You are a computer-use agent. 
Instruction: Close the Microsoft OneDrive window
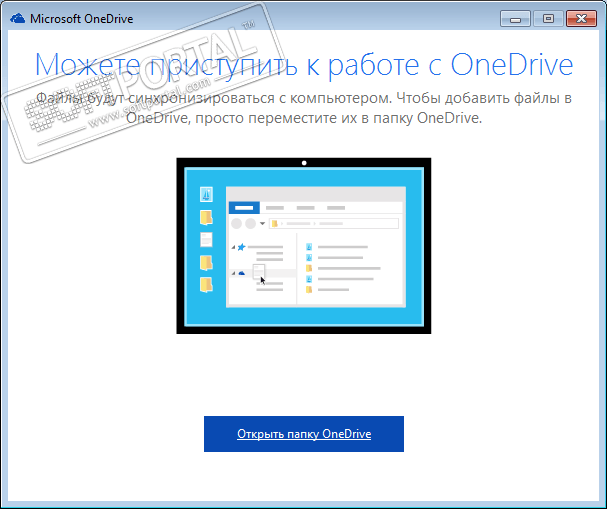(x=581, y=19)
